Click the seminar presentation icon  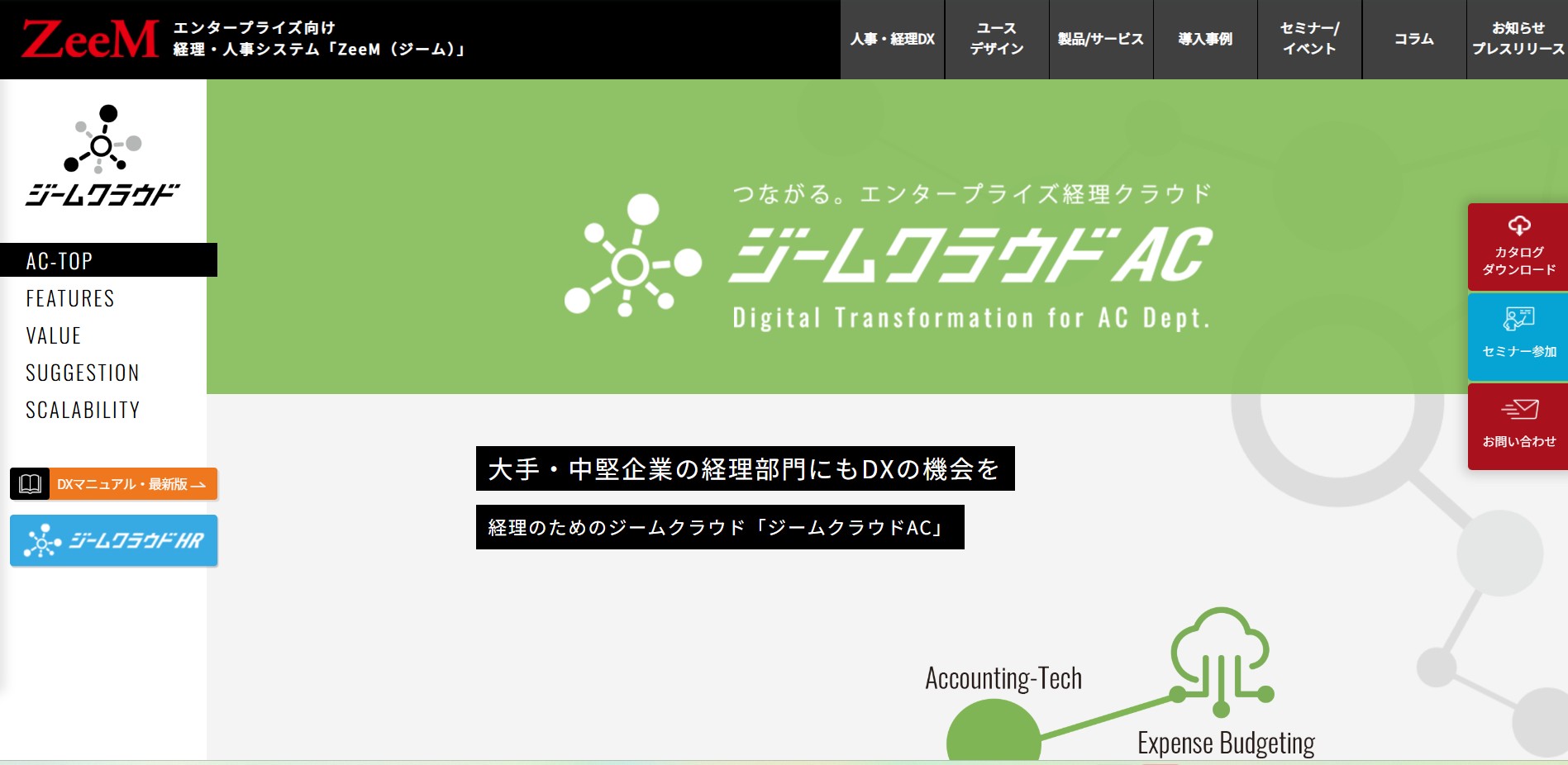click(x=1519, y=319)
